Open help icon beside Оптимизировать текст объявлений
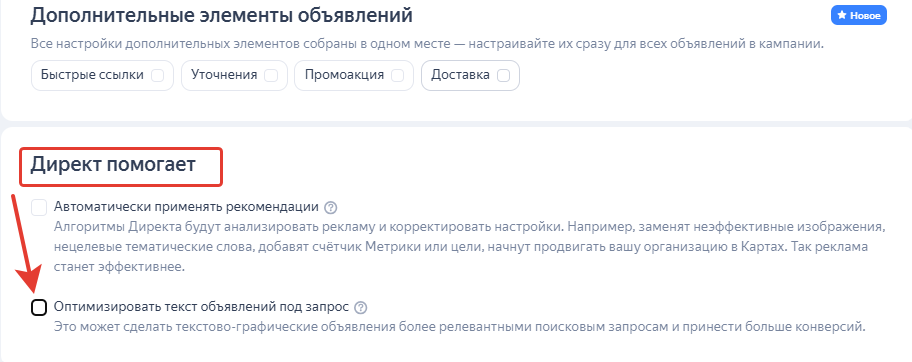This screenshot has width=912, height=362. click(x=361, y=307)
